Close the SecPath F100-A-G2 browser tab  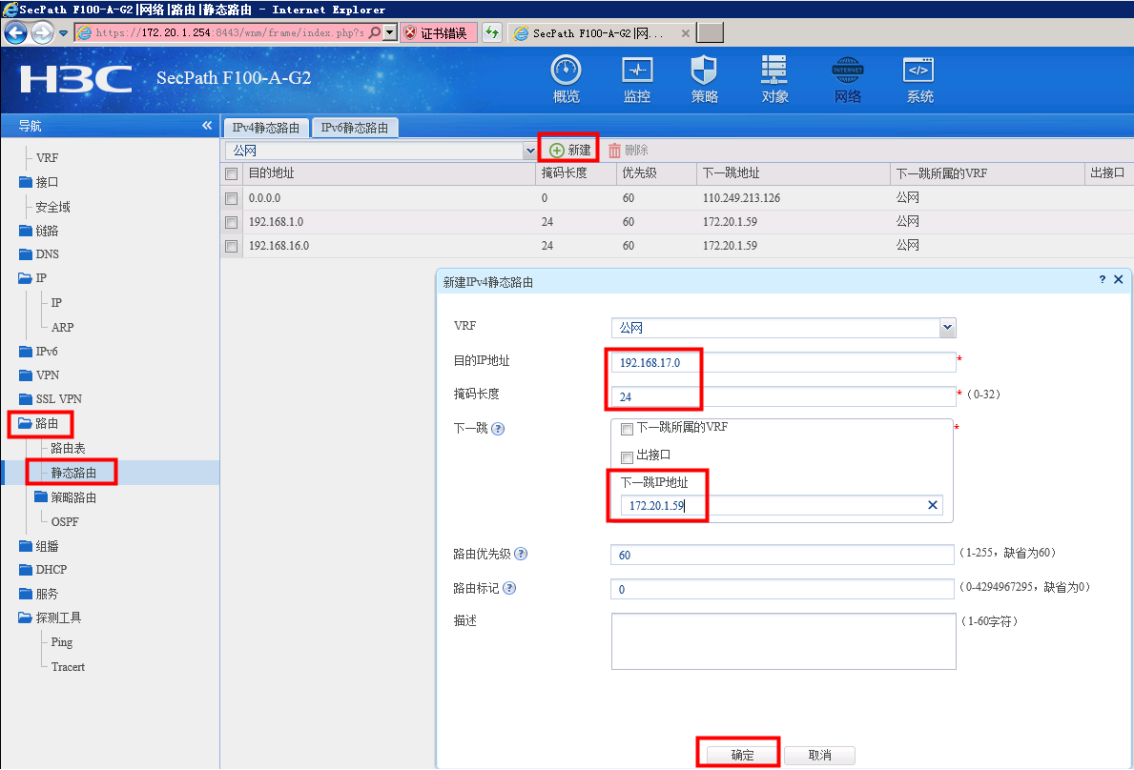pos(685,33)
